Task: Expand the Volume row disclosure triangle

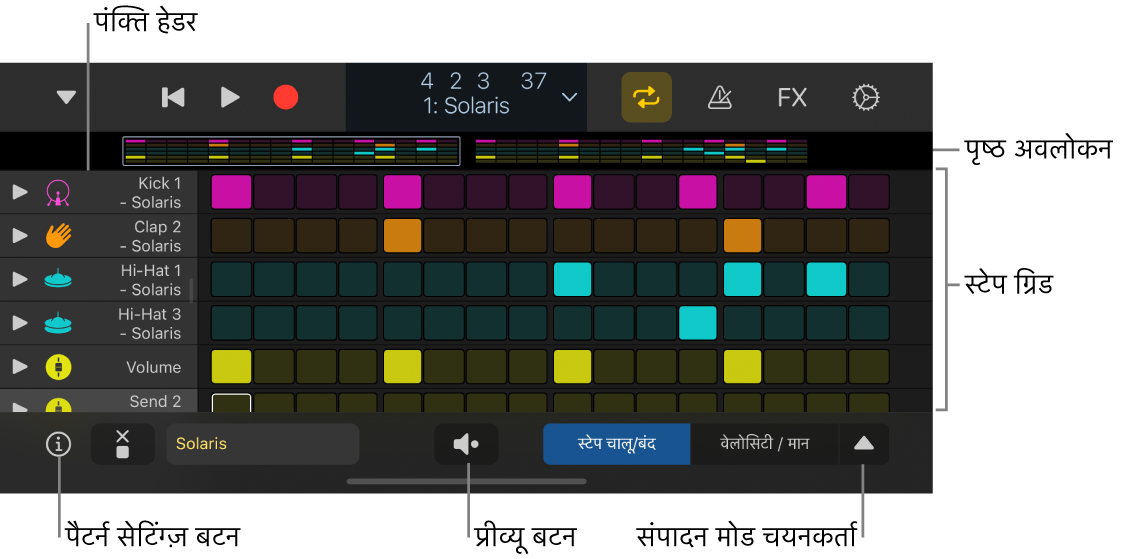Action: [x=21, y=367]
